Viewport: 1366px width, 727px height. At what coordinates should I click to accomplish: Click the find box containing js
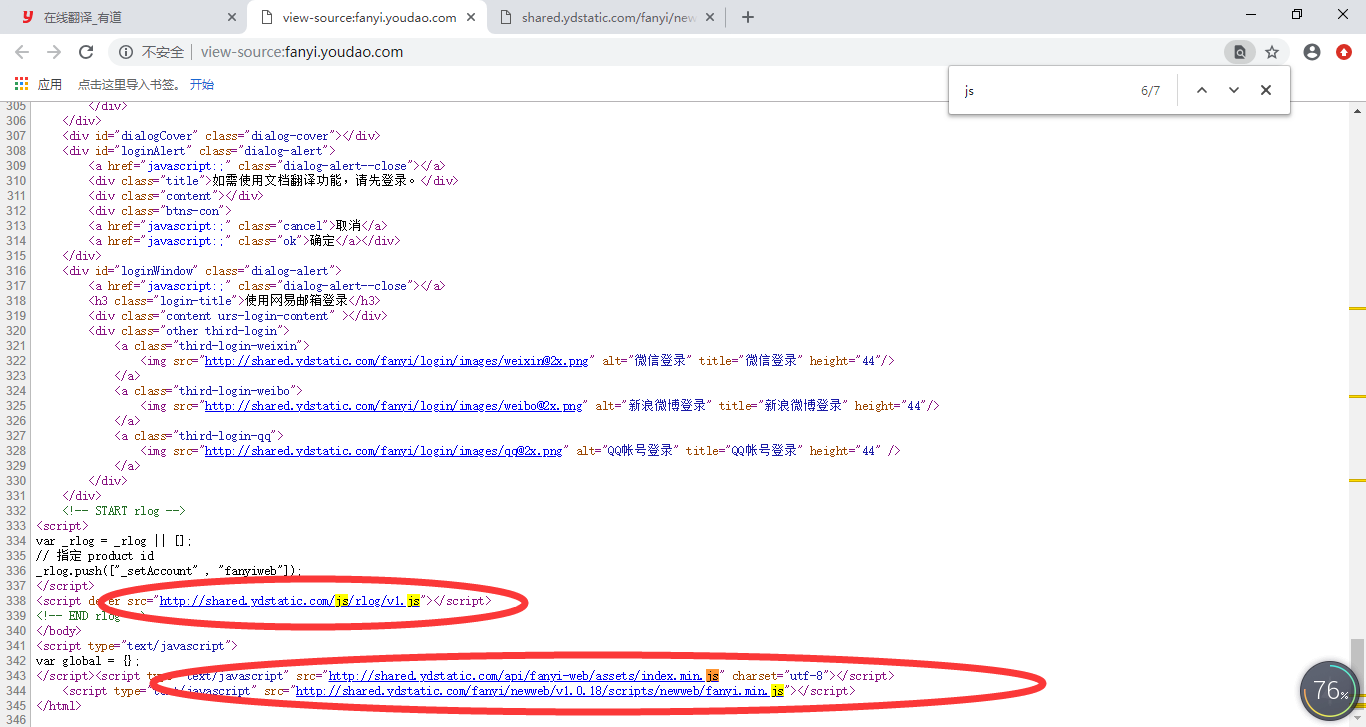[1045, 90]
